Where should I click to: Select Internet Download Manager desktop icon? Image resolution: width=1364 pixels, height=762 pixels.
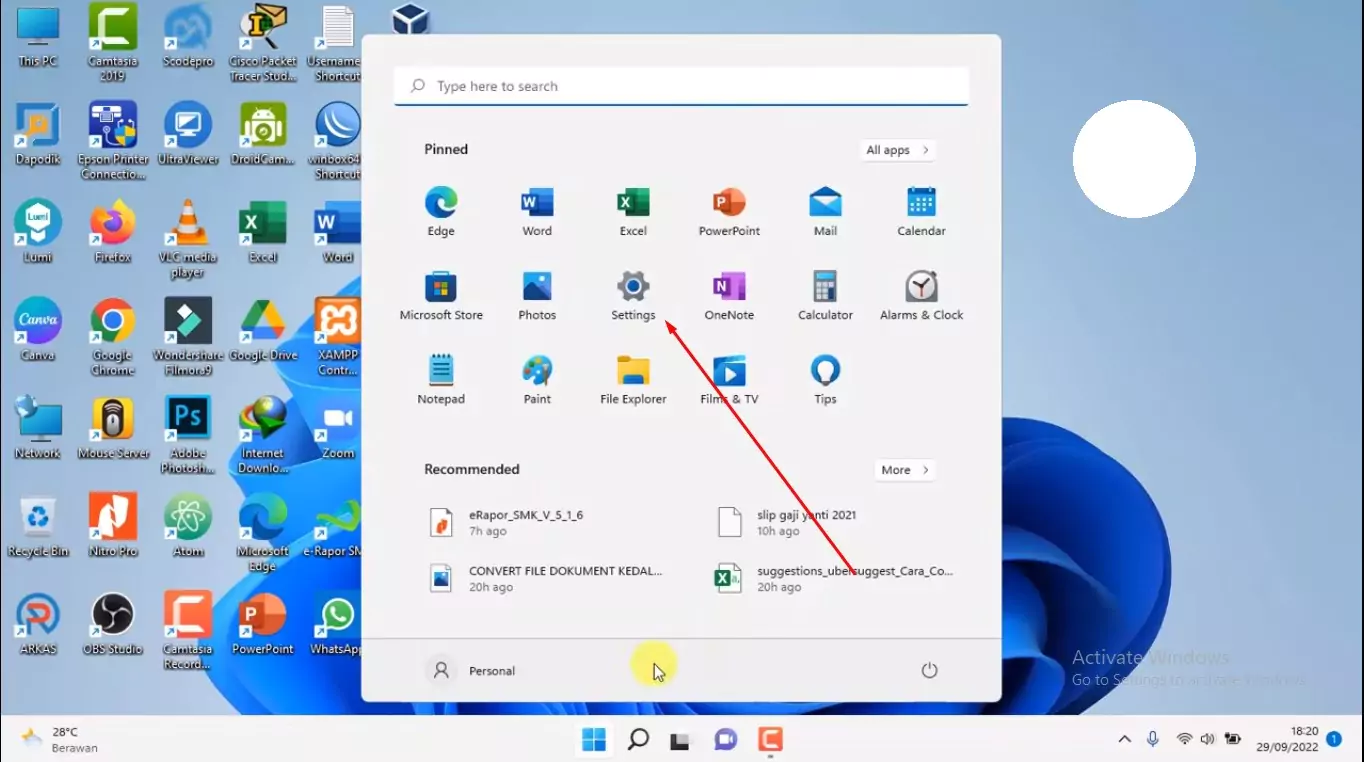coord(263,434)
